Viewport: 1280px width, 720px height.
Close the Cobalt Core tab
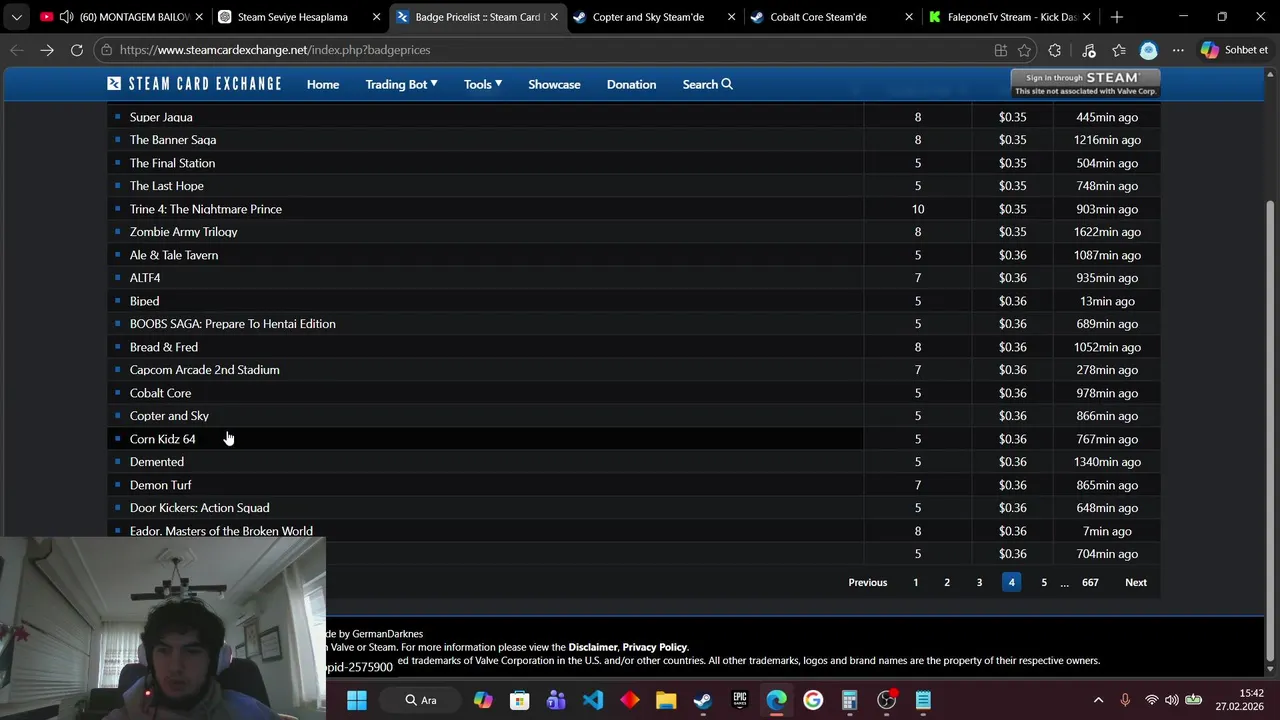(909, 17)
